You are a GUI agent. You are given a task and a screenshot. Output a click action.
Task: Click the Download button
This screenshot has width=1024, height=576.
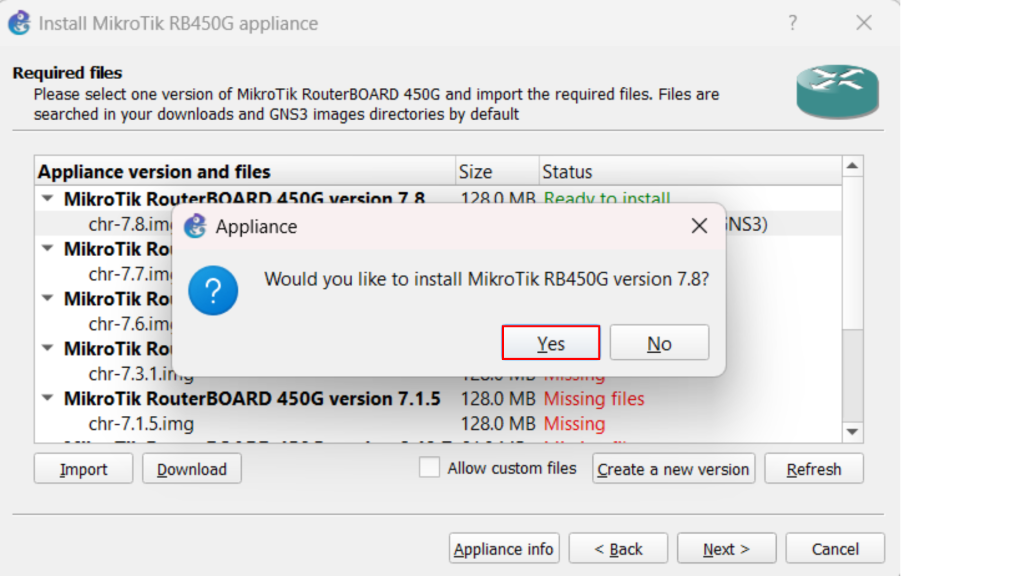[x=192, y=469]
